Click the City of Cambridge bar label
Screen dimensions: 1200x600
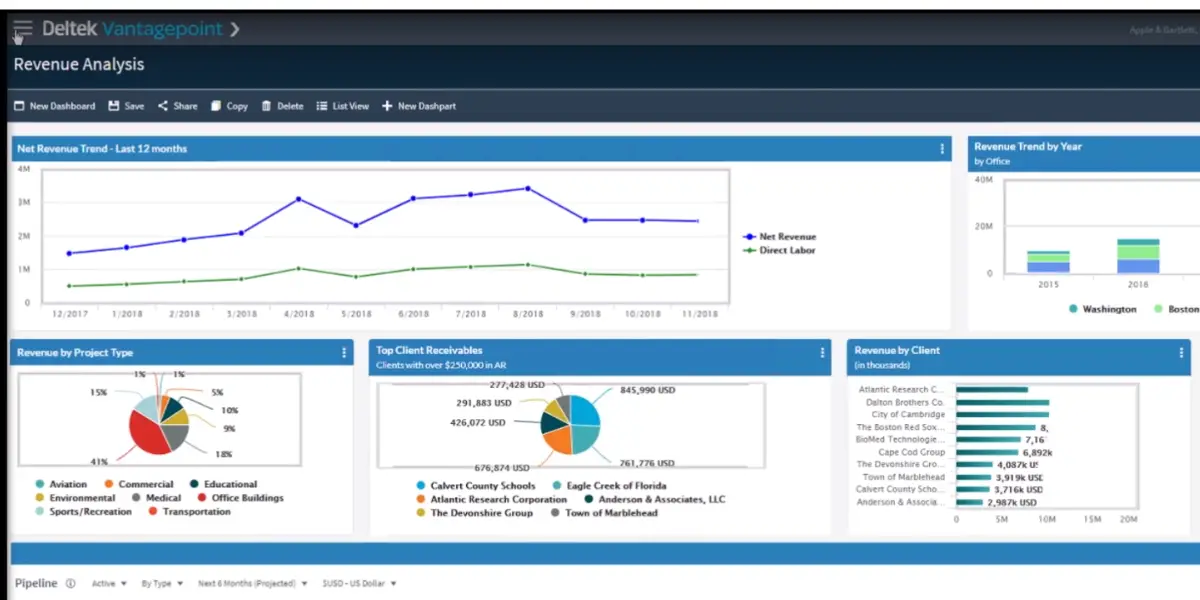tap(908, 414)
